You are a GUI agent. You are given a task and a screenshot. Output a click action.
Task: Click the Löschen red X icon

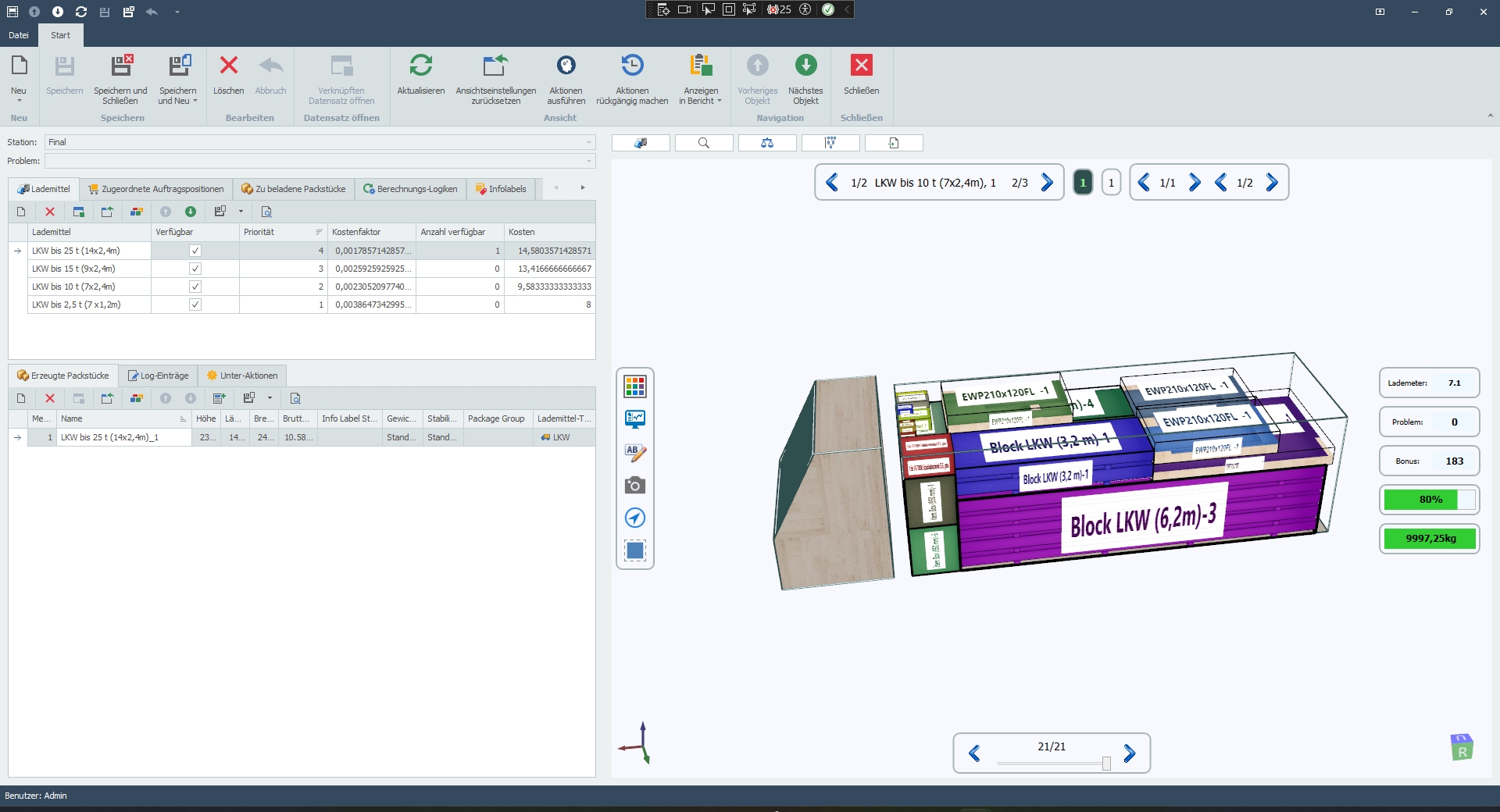tap(228, 66)
